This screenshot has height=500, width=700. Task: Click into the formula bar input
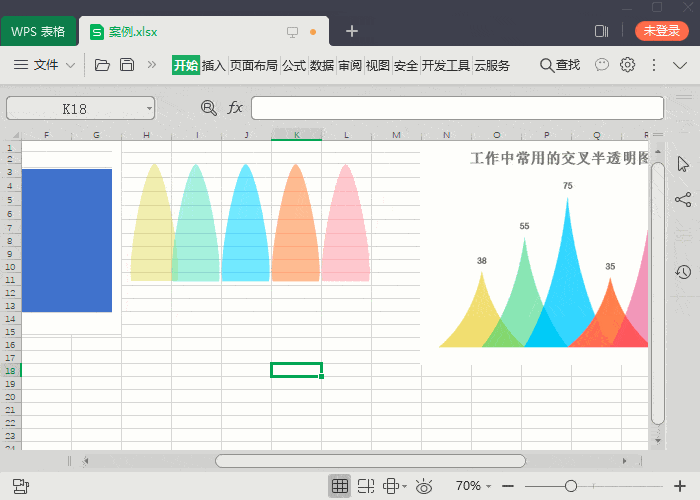point(457,108)
